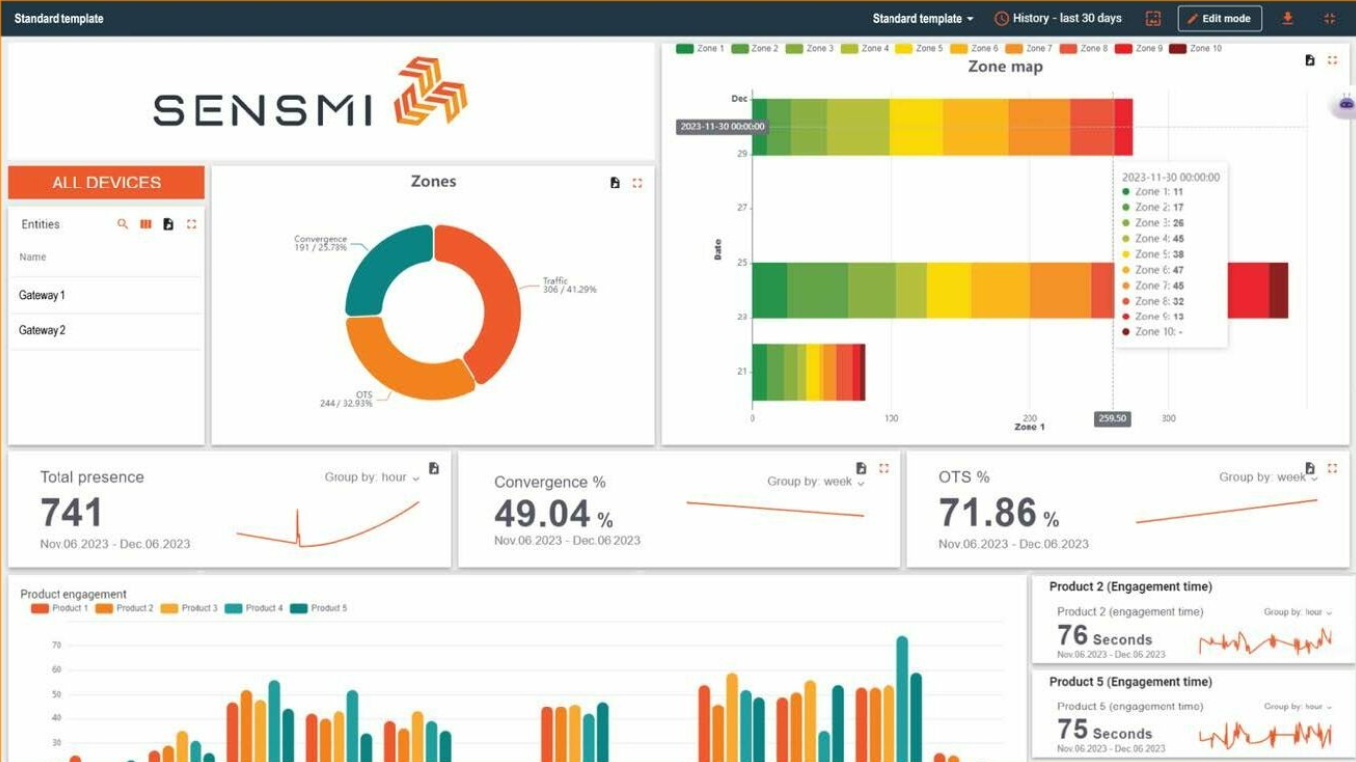
Task: Click the download icon in the top bar
Action: pos(1287,19)
